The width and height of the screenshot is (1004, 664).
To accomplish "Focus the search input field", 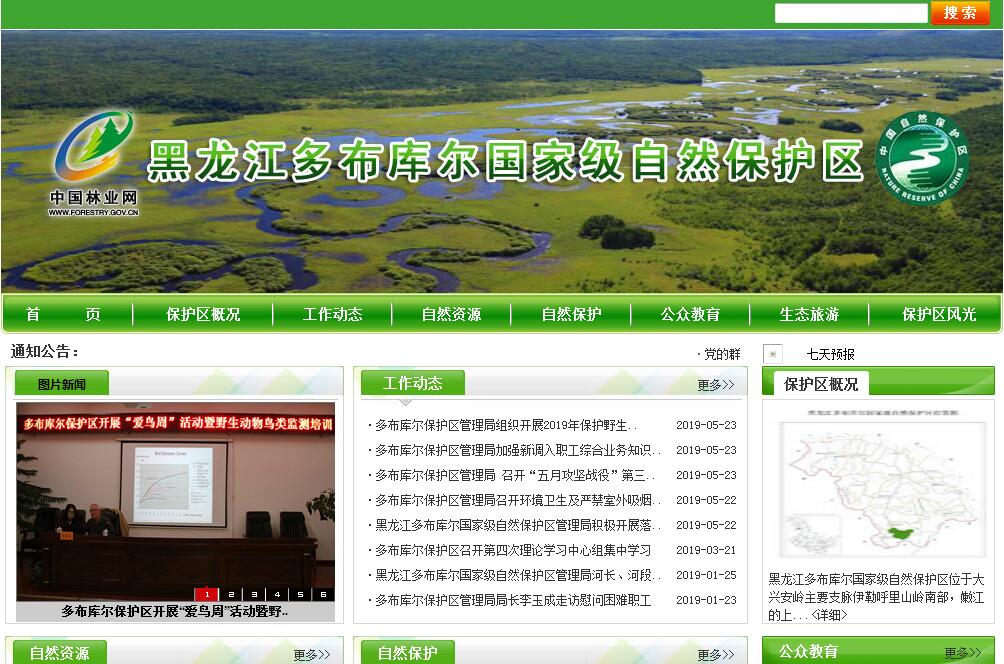I will pos(850,13).
